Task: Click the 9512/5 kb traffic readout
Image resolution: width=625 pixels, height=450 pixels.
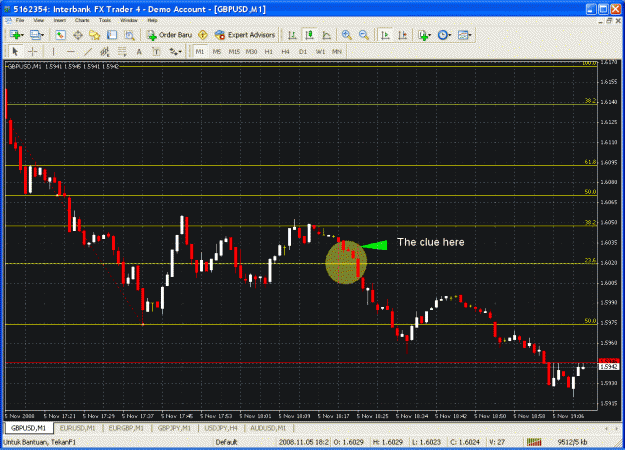Action: pyautogui.click(x=572, y=442)
